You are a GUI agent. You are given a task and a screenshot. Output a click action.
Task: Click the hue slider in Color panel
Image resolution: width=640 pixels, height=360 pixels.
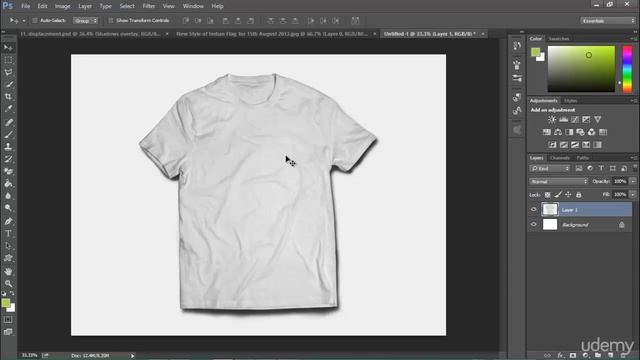(627, 69)
